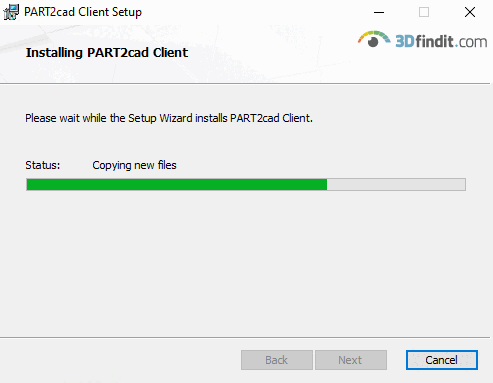Click the empty gray area below the progress bar
Viewport: 493px width, 383px height.
[x=246, y=263]
